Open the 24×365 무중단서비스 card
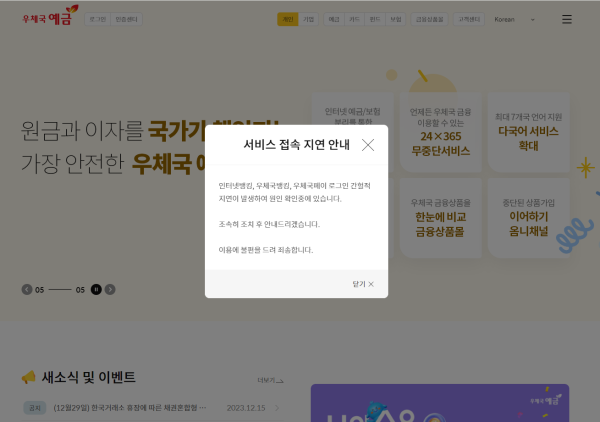Image resolution: width=600 pixels, height=422 pixels. (x=440, y=132)
